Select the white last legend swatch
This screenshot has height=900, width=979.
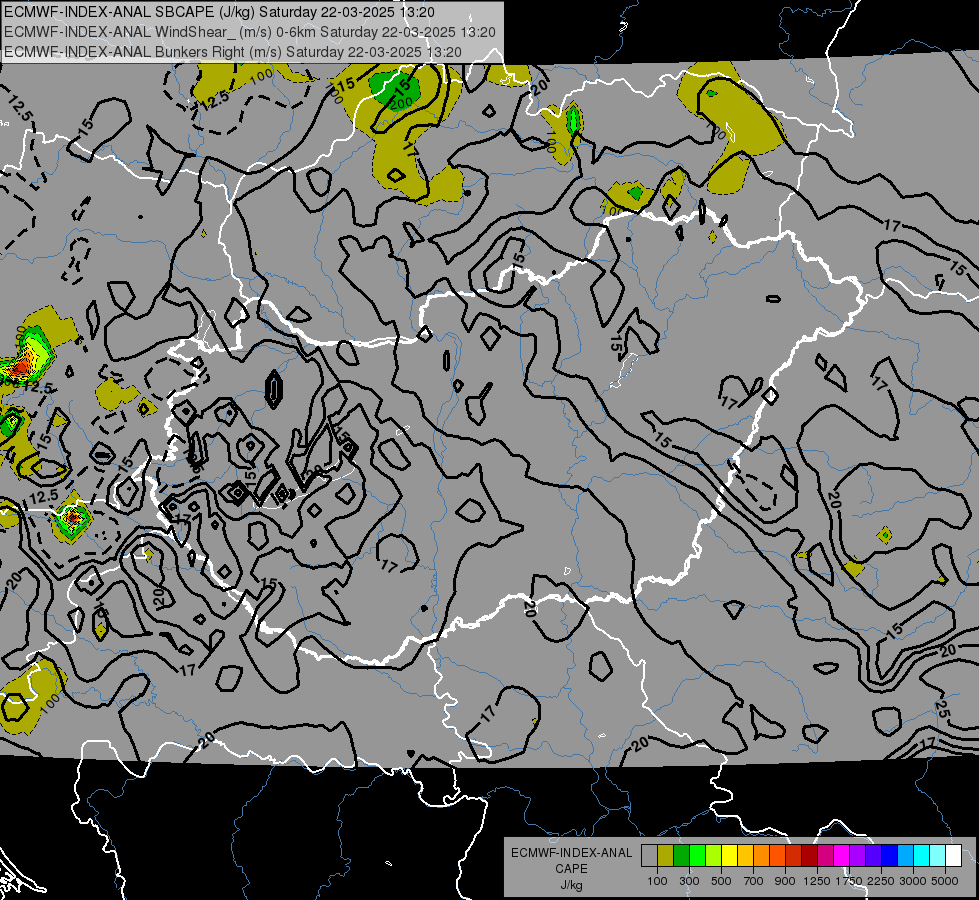(x=954, y=855)
